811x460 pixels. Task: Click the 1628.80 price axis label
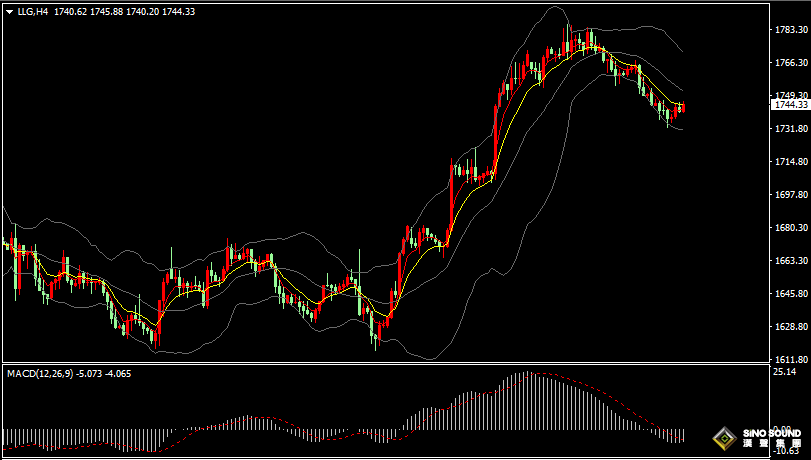coord(791,327)
